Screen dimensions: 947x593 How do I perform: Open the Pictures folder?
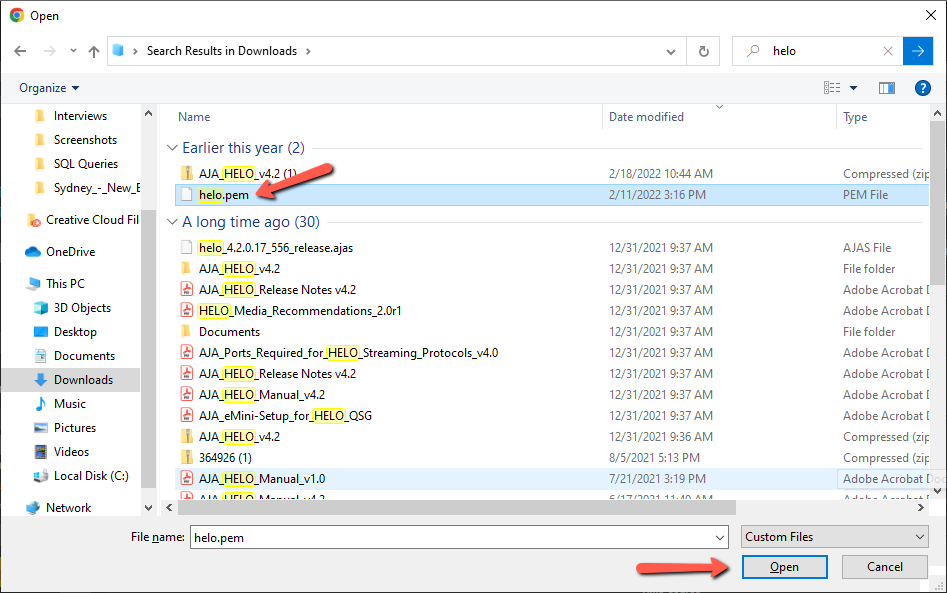pyautogui.click(x=75, y=428)
